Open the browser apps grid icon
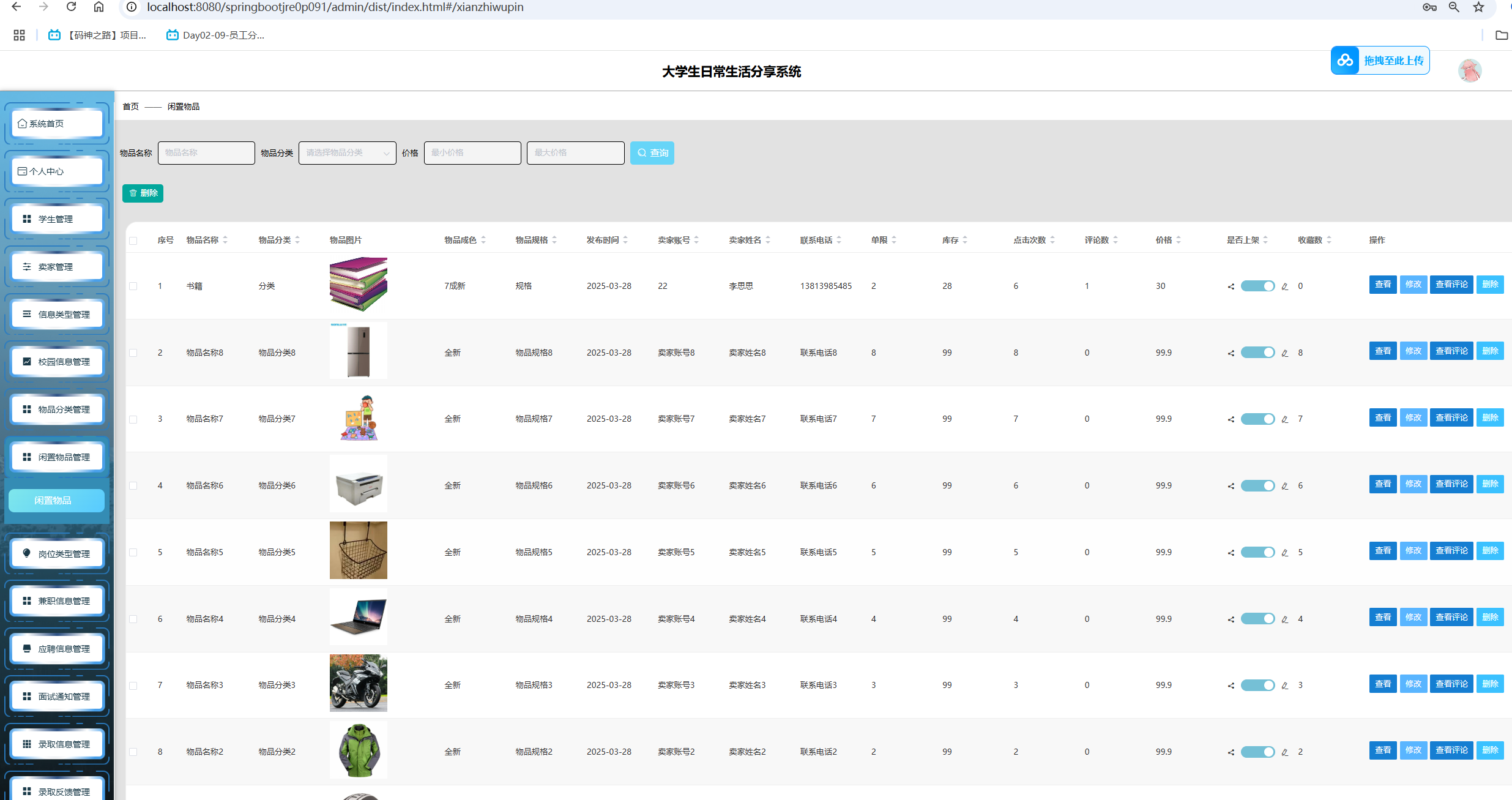 click(x=19, y=36)
